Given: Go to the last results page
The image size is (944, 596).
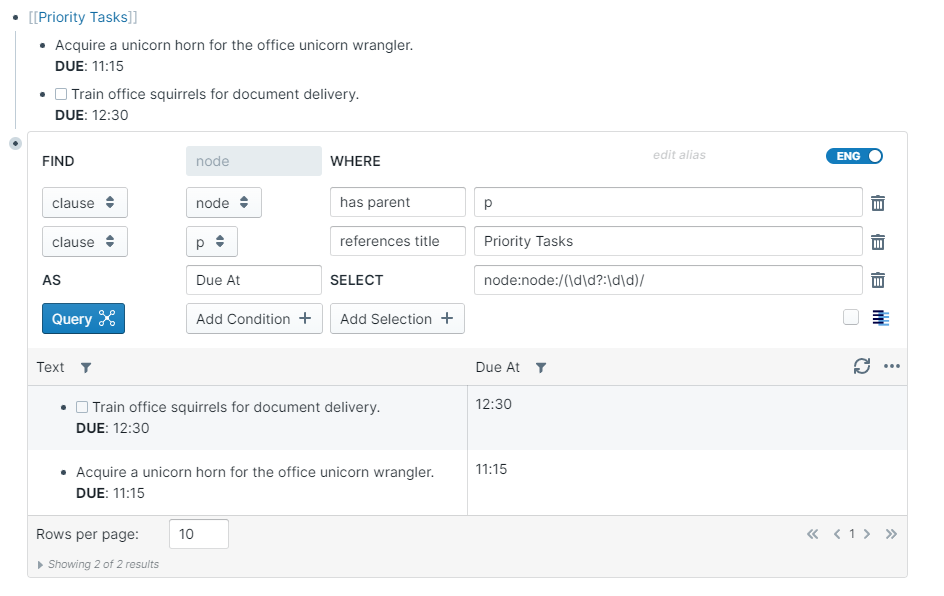Looking at the screenshot, I should coord(891,534).
